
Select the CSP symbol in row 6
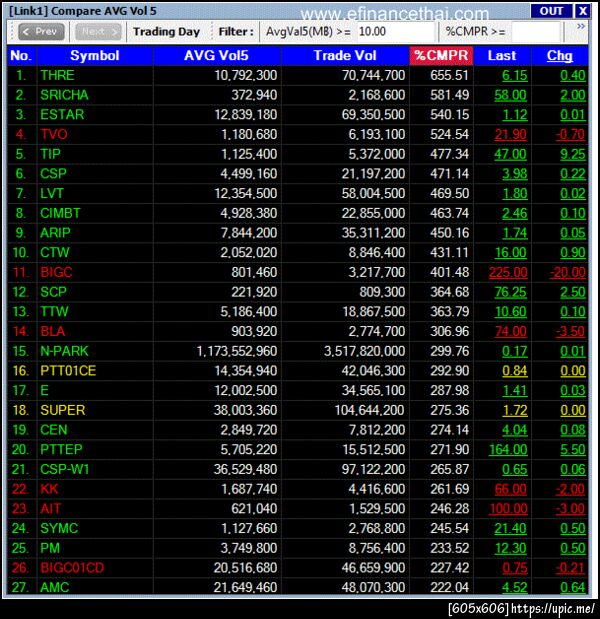(x=53, y=174)
